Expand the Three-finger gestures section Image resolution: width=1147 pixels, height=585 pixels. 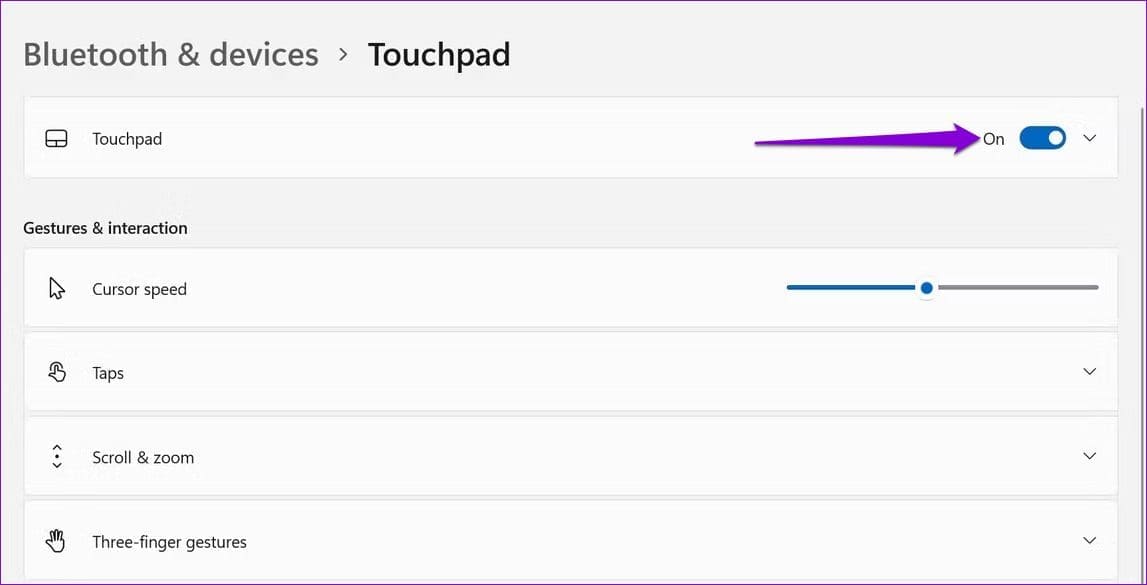1090,540
